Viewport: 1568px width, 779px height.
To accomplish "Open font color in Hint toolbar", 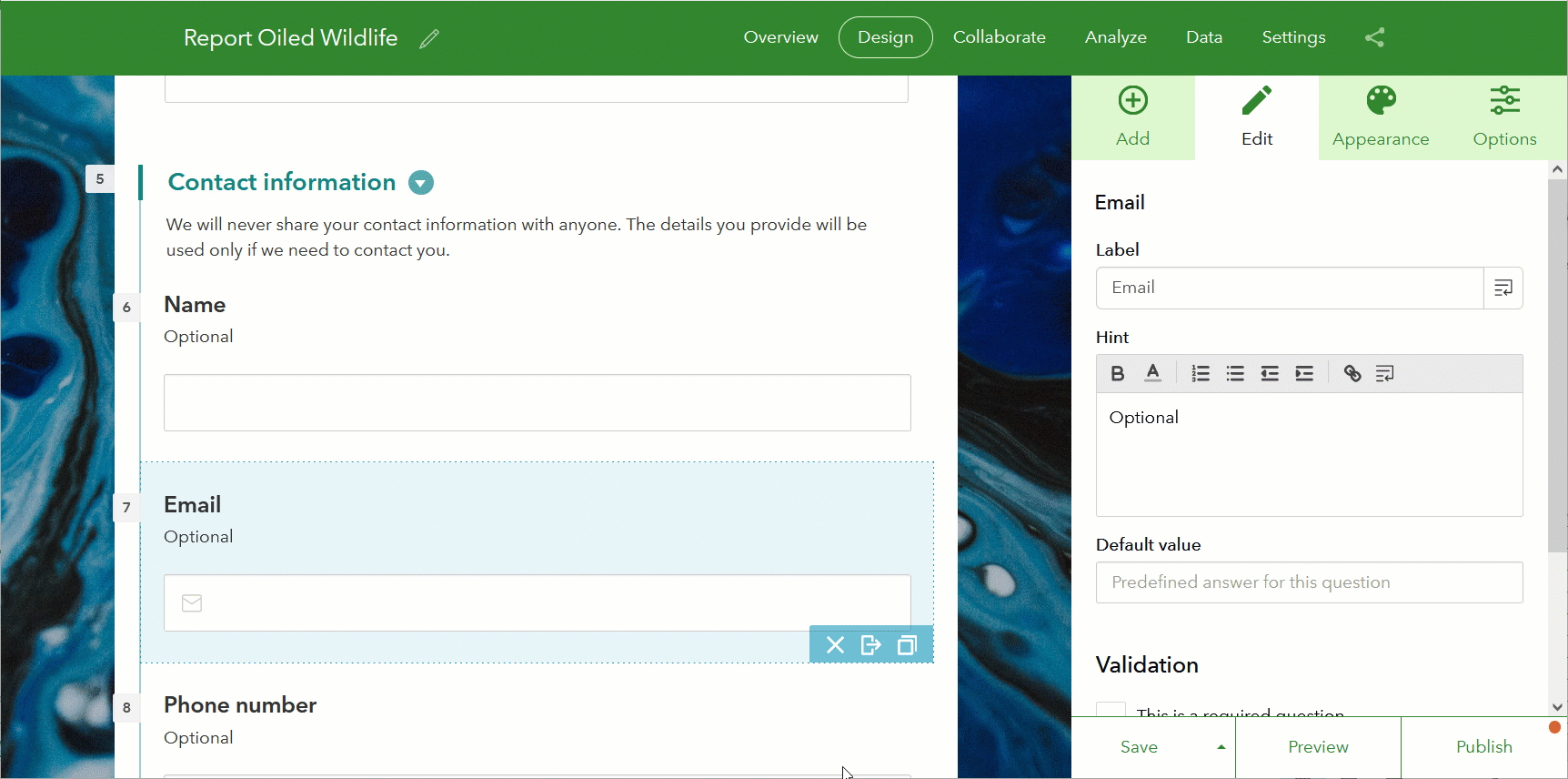I will pyautogui.click(x=1152, y=373).
